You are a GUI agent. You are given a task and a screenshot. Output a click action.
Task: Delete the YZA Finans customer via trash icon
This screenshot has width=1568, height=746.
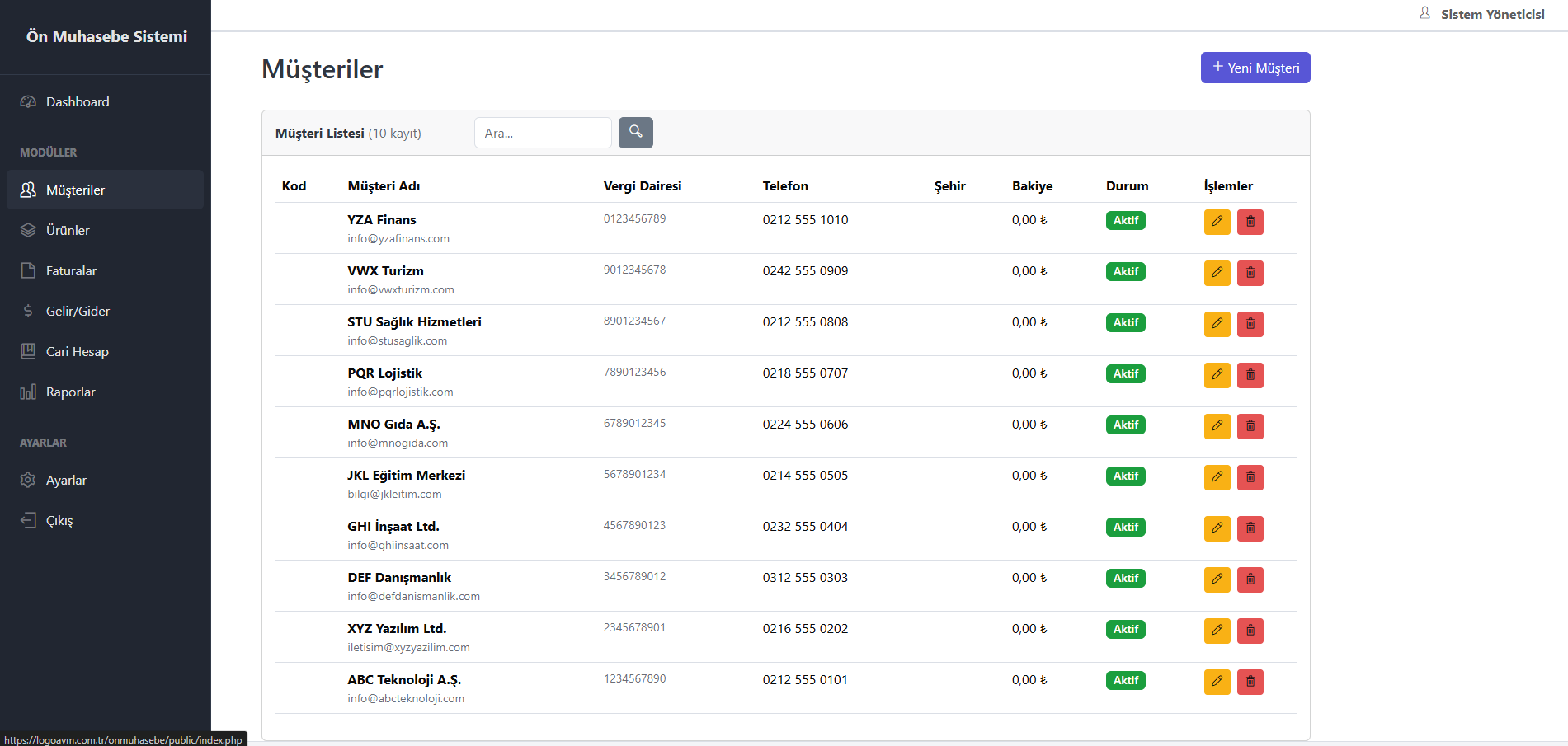point(1250,222)
